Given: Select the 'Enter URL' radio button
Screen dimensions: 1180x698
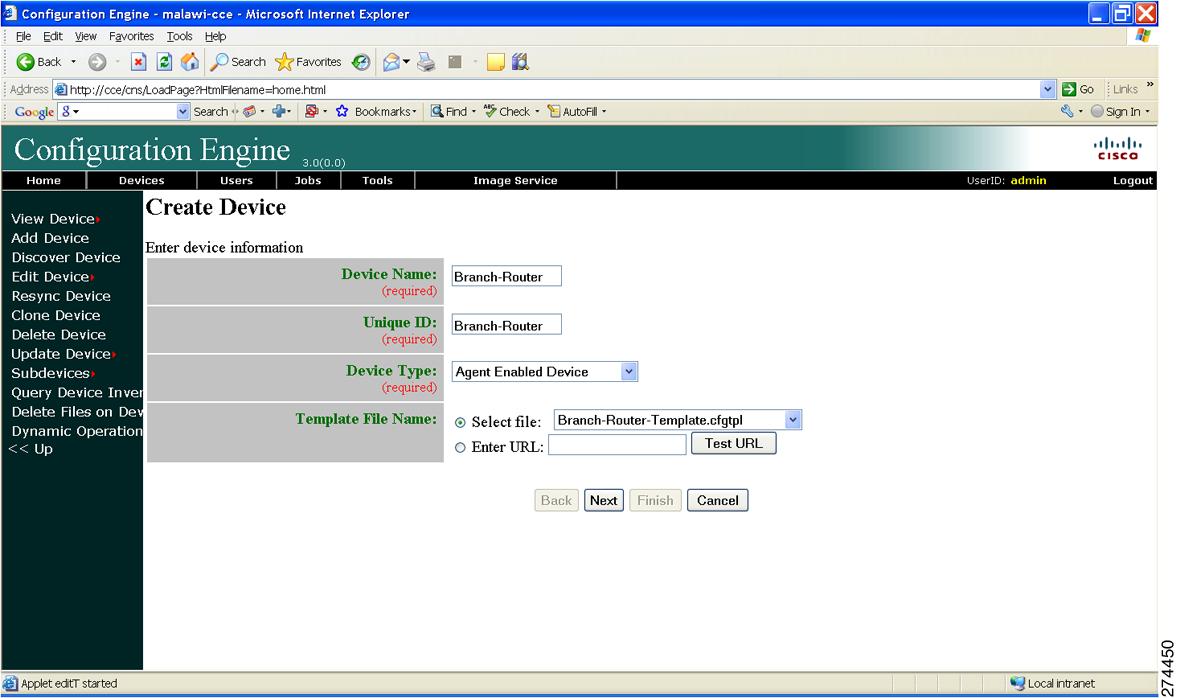Looking at the screenshot, I should coord(460,448).
